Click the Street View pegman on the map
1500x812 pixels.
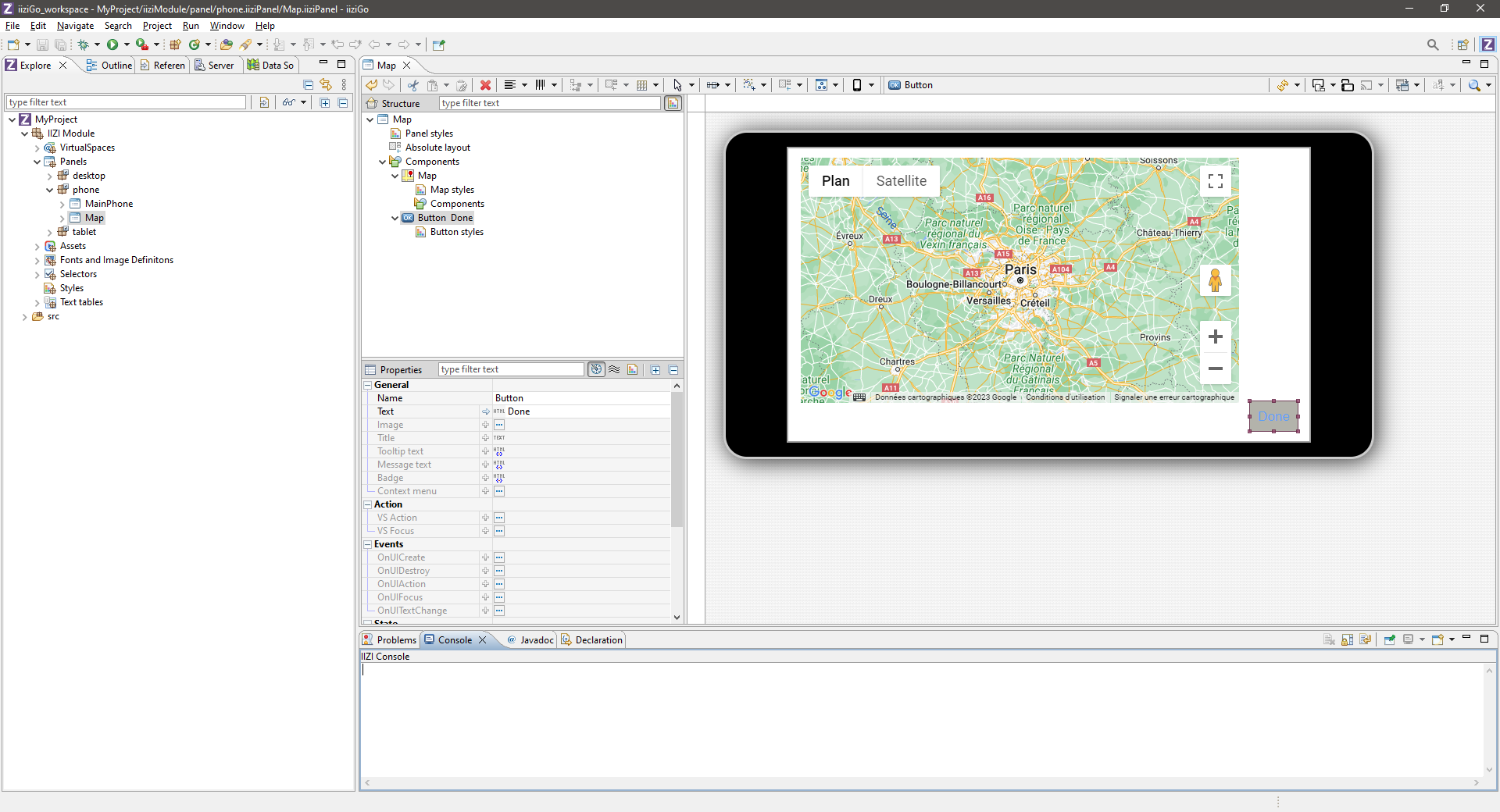[x=1215, y=280]
